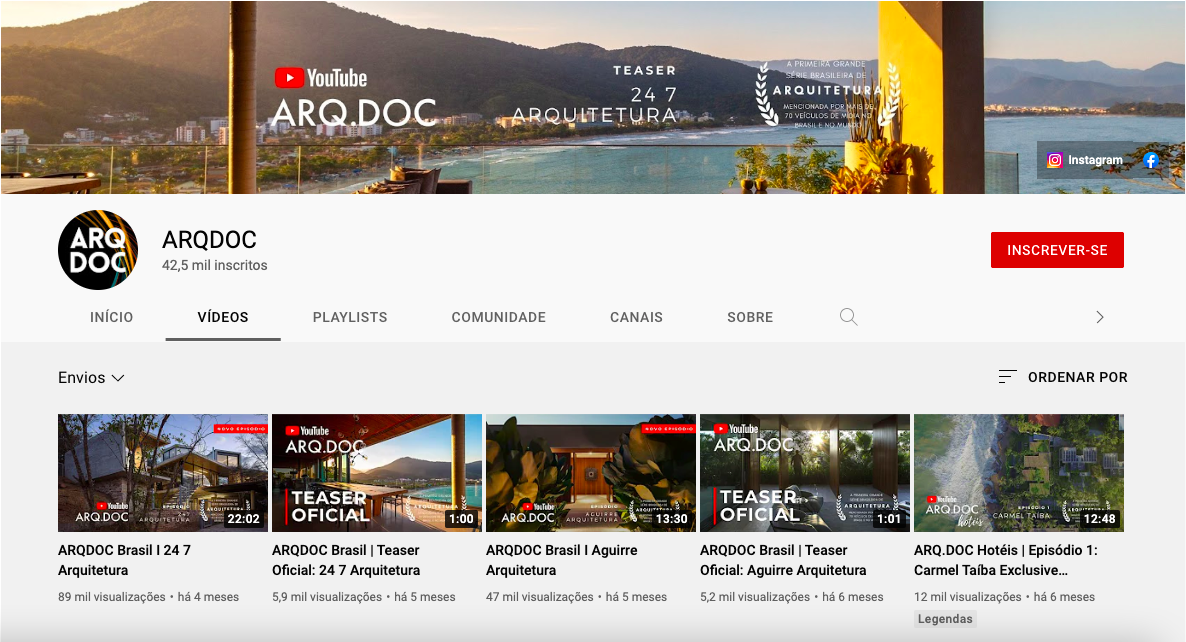Open the 1:00 Teaser Oficial 24 7 thumbnail
The image size is (1186, 642).
click(x=377, y=473)
